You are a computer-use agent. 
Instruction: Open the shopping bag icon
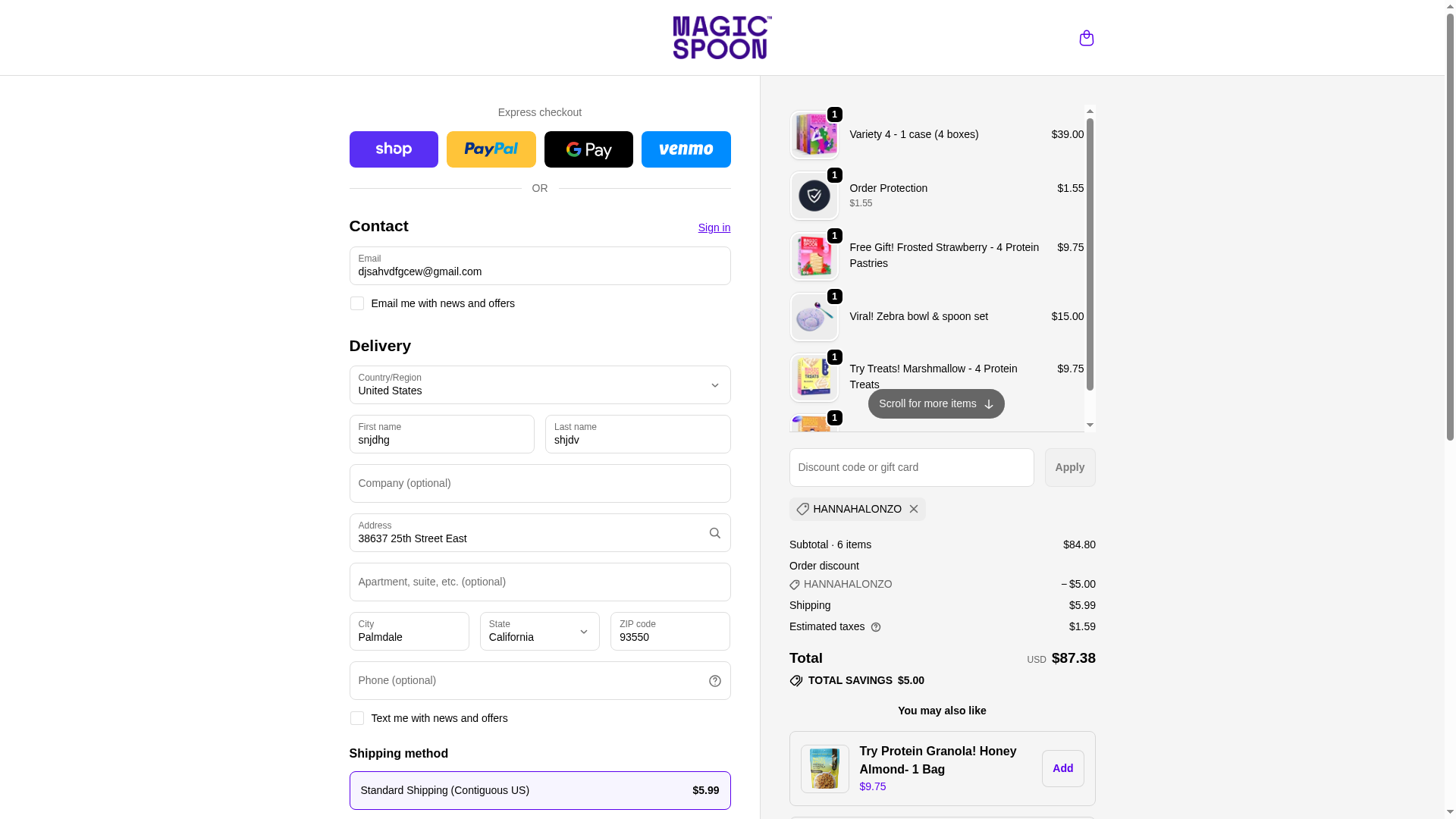click(x=1086, y=38)
